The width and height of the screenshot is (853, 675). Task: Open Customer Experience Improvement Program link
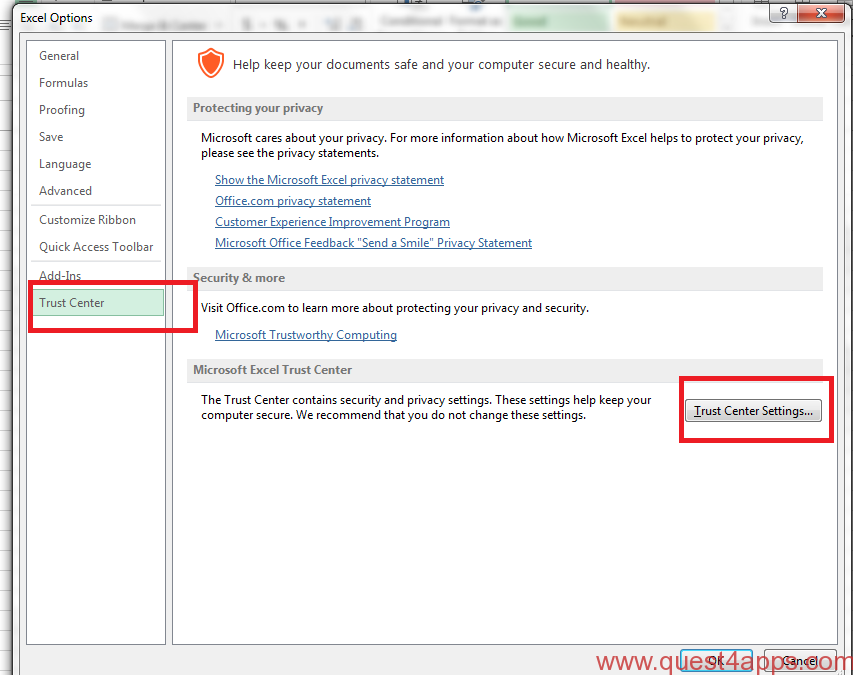click(332, 222)
